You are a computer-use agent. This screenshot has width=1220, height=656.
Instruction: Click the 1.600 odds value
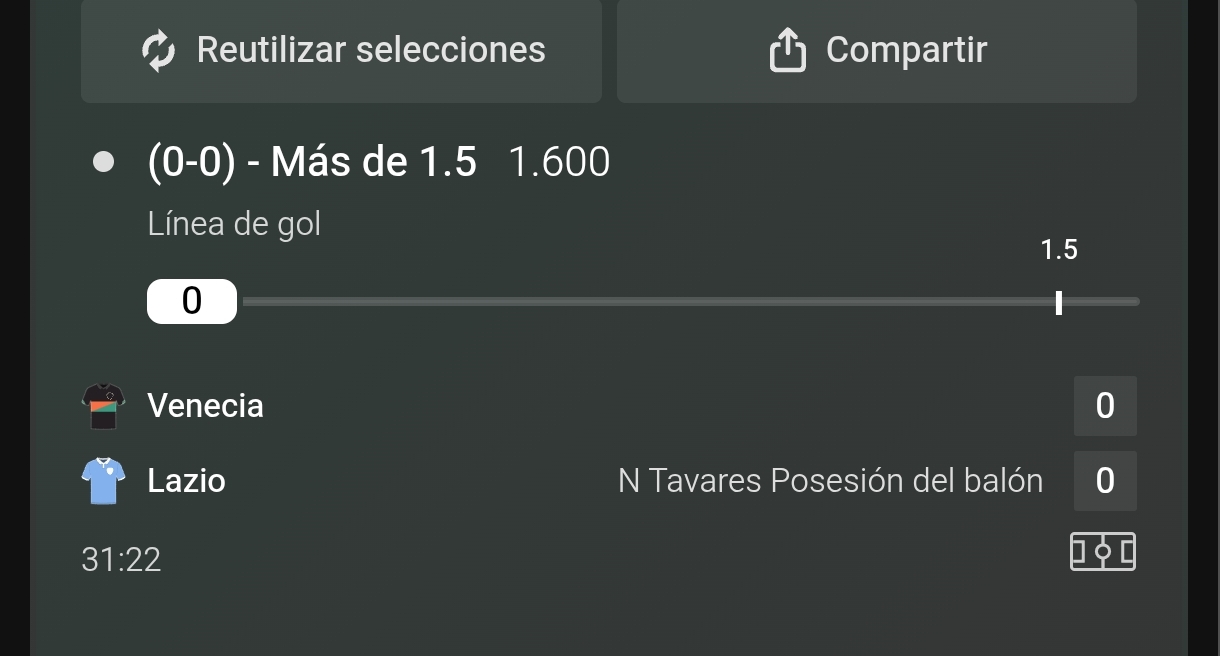(559, 162)
